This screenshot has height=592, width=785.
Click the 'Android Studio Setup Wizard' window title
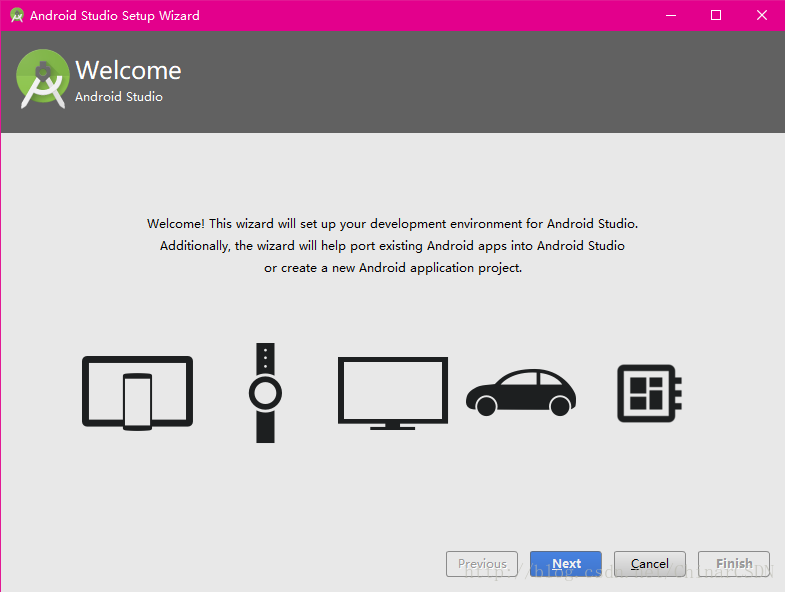[x=115, y=16]
